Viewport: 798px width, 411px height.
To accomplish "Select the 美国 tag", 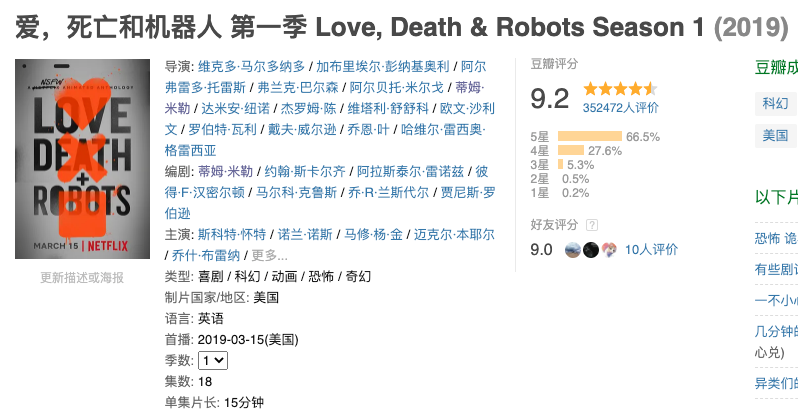I will [x=775, y=135].
